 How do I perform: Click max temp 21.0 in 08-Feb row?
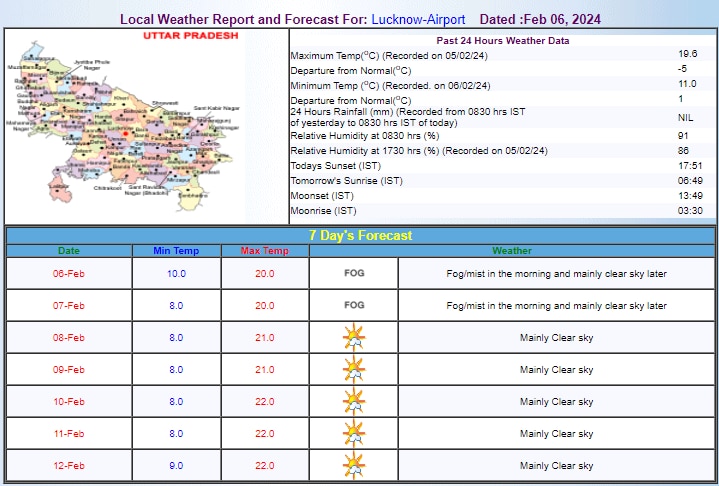pos(265,338)
